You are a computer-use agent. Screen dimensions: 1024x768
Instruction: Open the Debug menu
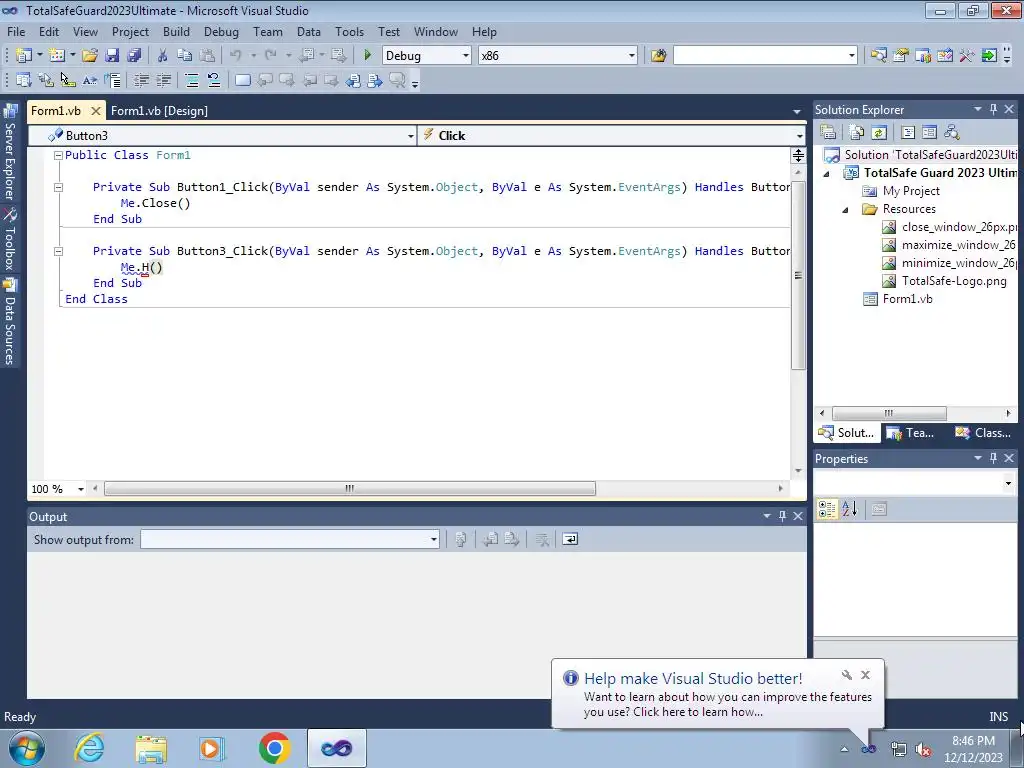tap(221, 32)
